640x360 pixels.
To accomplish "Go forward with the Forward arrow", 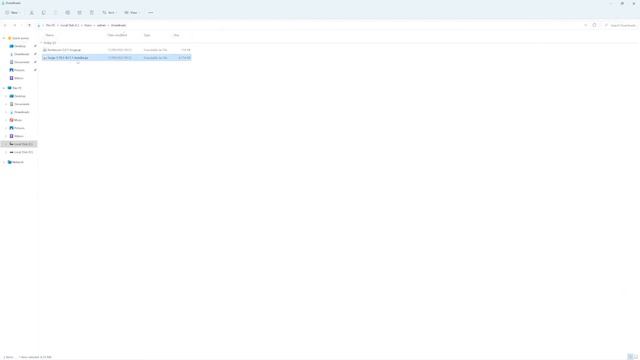I will [14, 25].
